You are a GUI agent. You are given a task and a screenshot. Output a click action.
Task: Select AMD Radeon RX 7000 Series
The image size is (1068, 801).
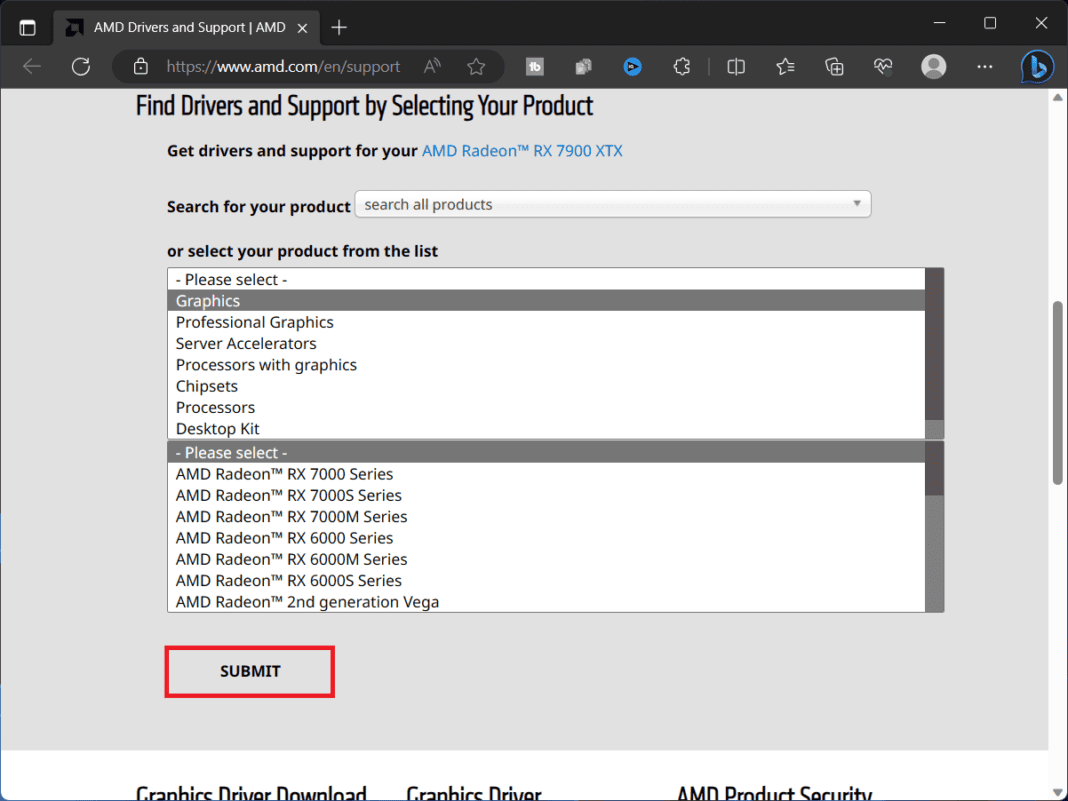284,474
